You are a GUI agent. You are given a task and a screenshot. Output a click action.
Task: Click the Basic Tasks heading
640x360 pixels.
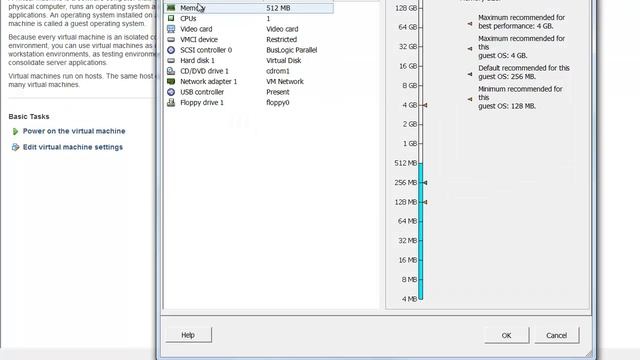tap(29, 116)
